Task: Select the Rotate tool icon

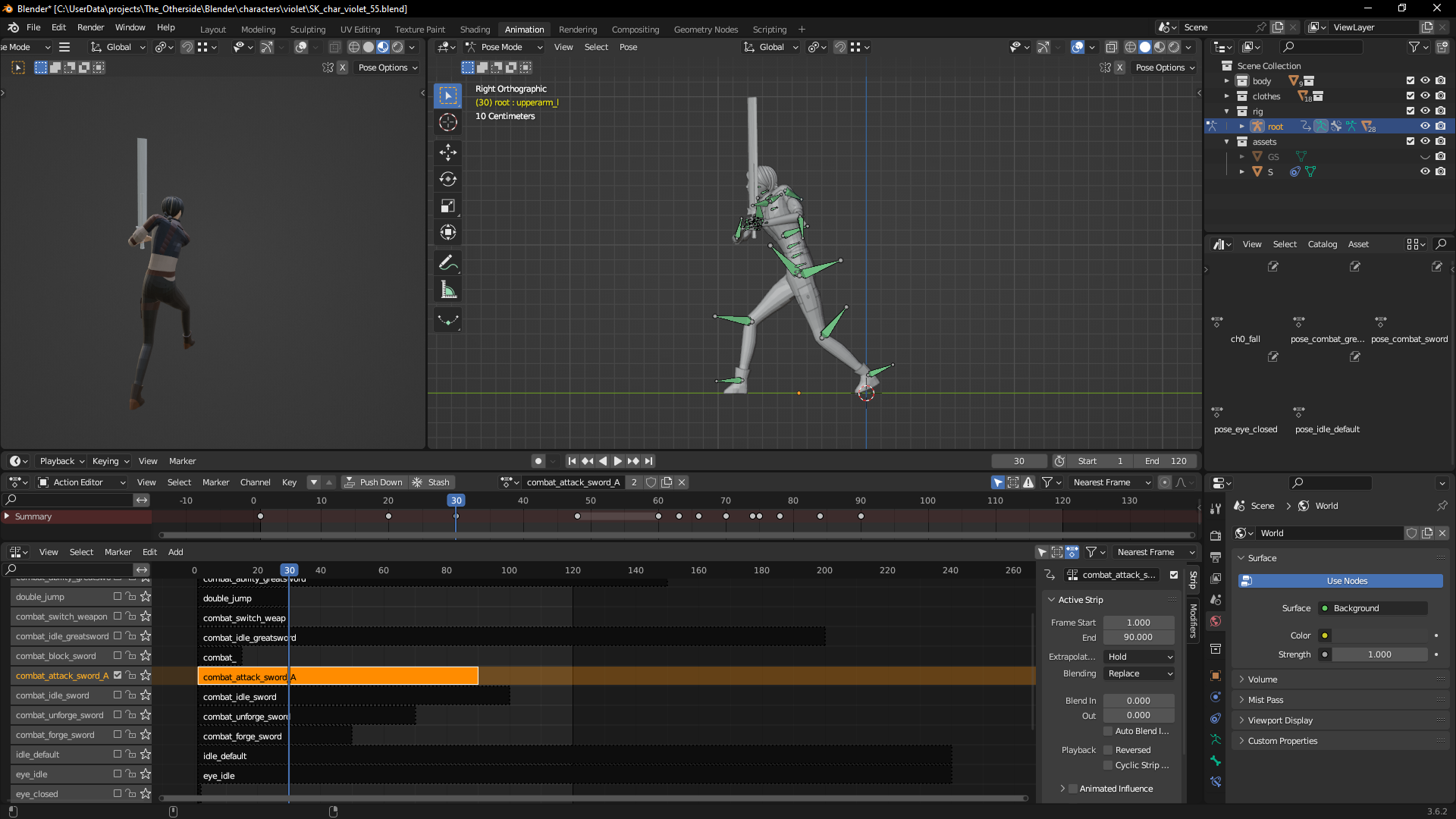Action: (448, 179)
